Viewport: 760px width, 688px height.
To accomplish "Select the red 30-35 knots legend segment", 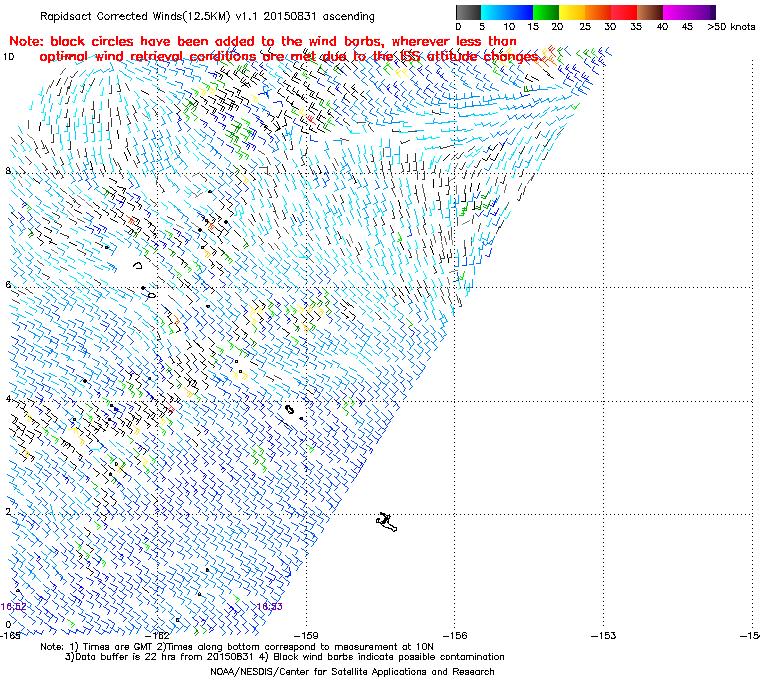I will pos(624,12).
